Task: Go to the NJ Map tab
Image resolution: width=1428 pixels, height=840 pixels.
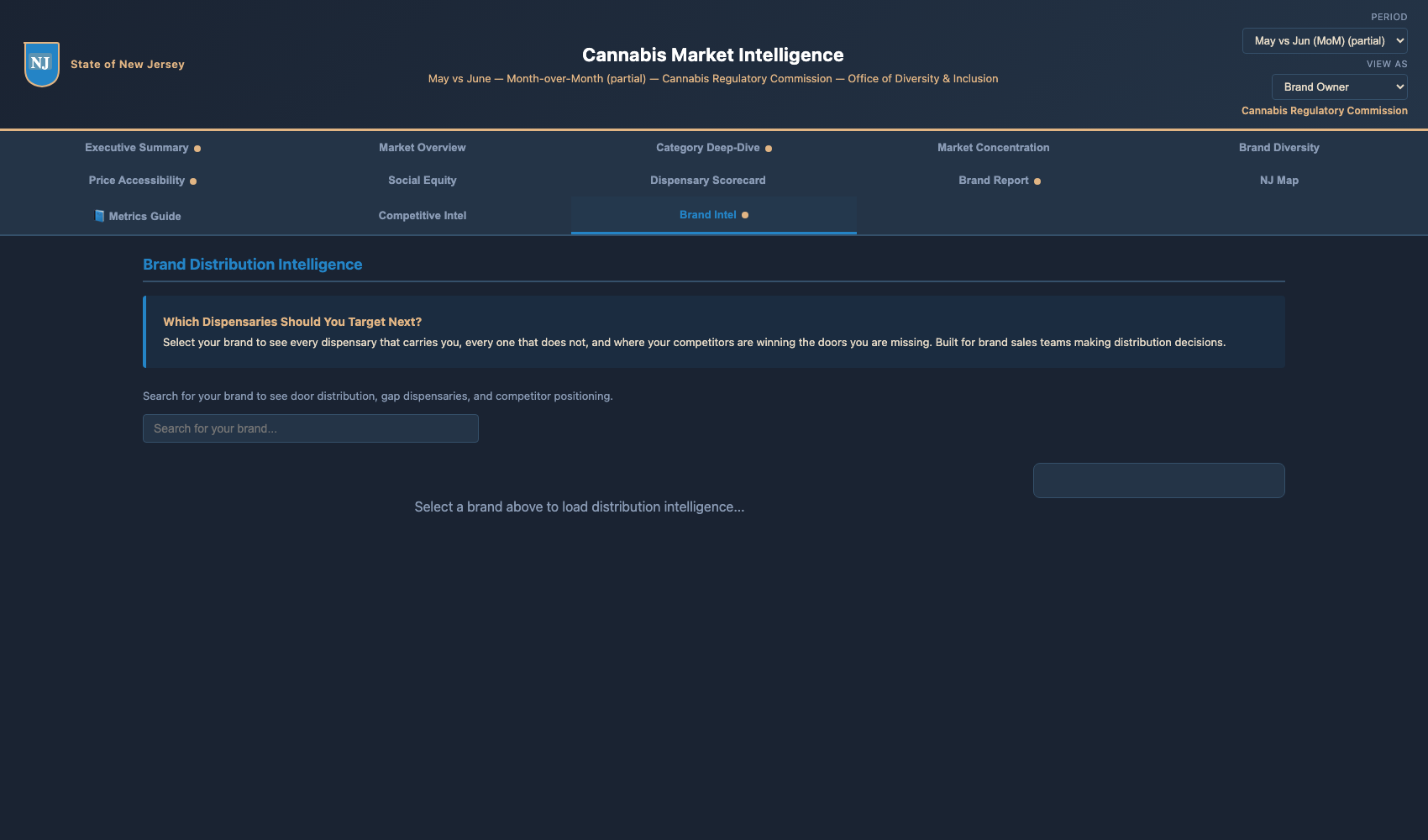Action: 1279,181
